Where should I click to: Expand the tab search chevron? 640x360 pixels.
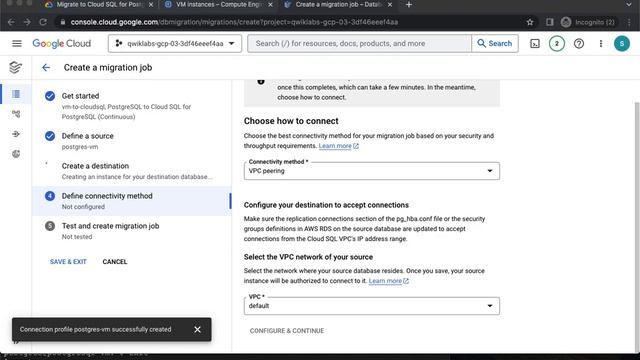click(x=629, y=4)
